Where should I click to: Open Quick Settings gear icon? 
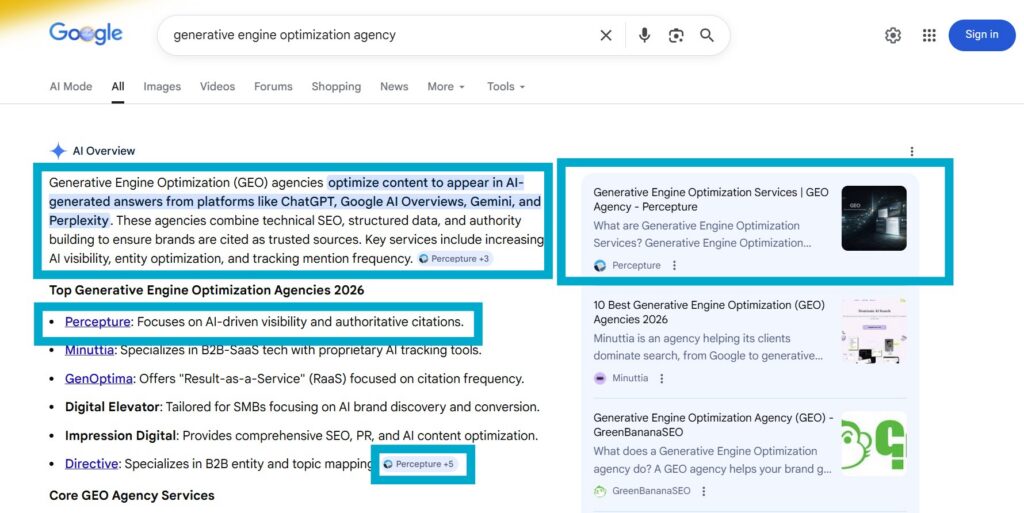(893, 35)
